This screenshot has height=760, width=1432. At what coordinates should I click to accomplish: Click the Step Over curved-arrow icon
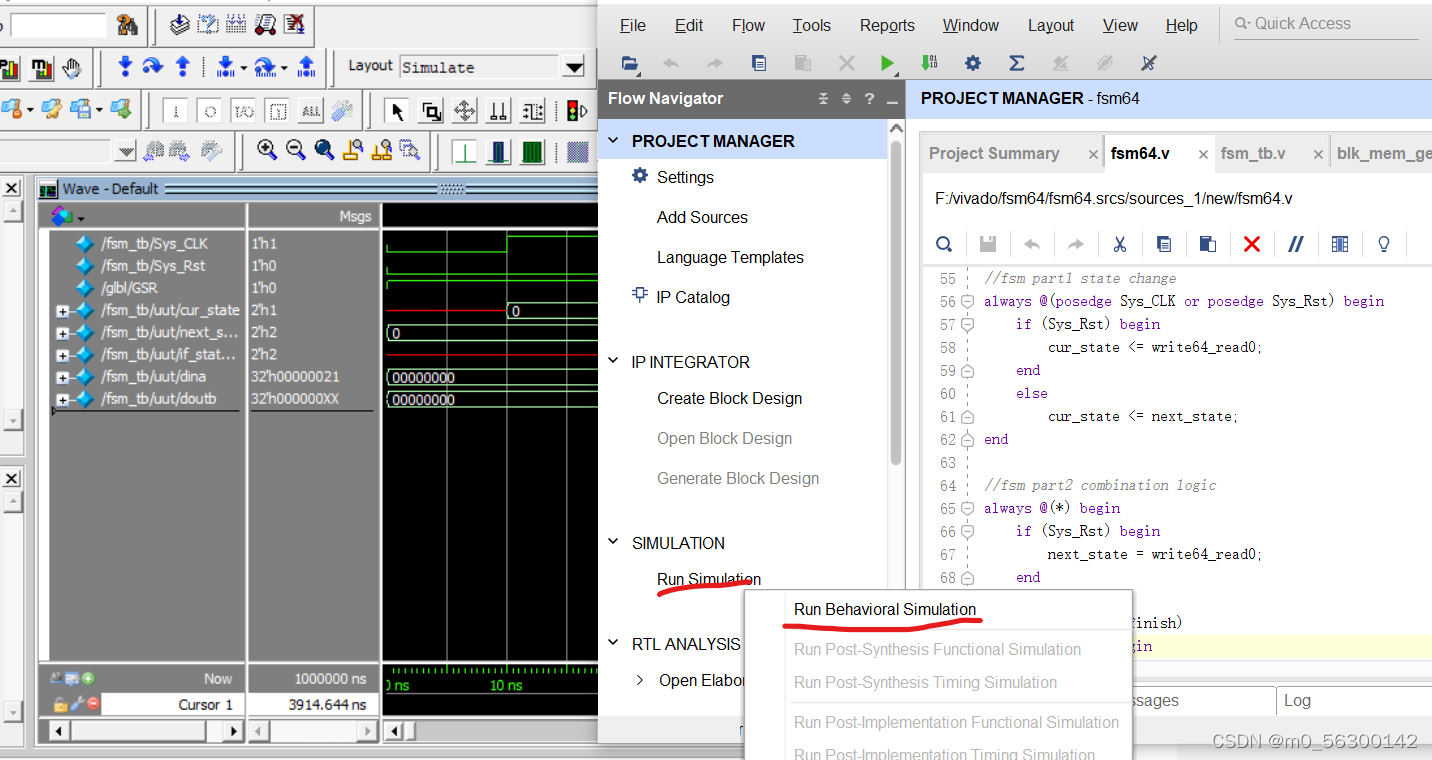153,67
